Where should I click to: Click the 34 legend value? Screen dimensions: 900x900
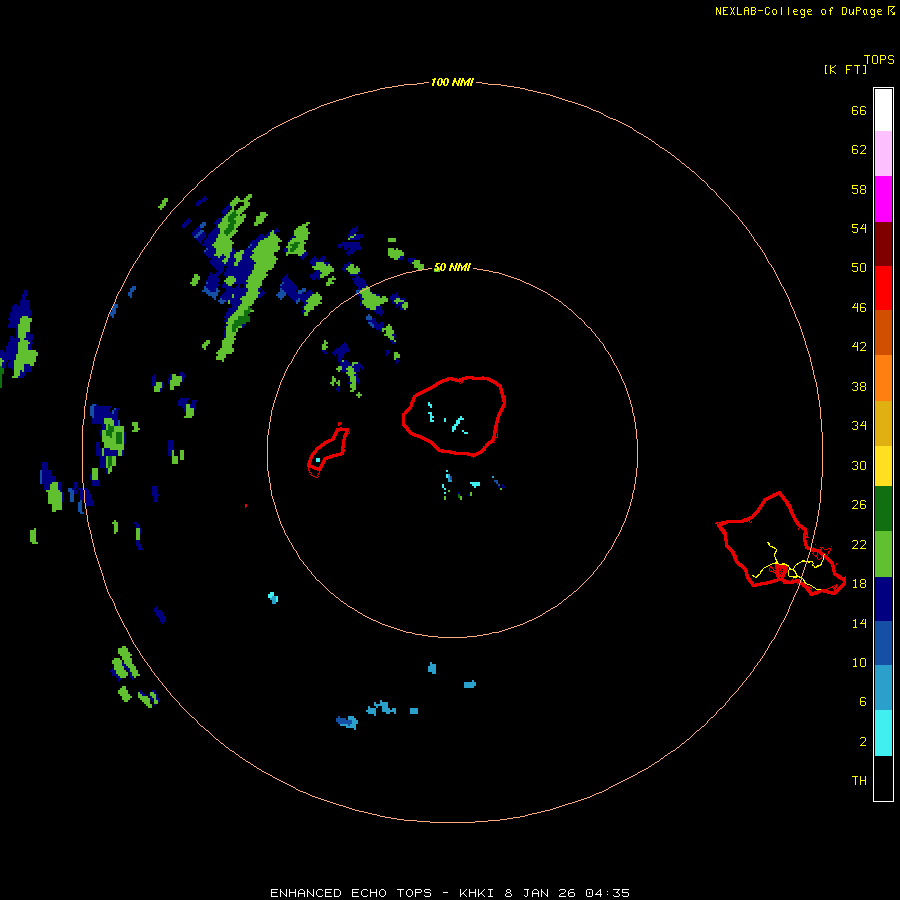click(x=859, y=425)
